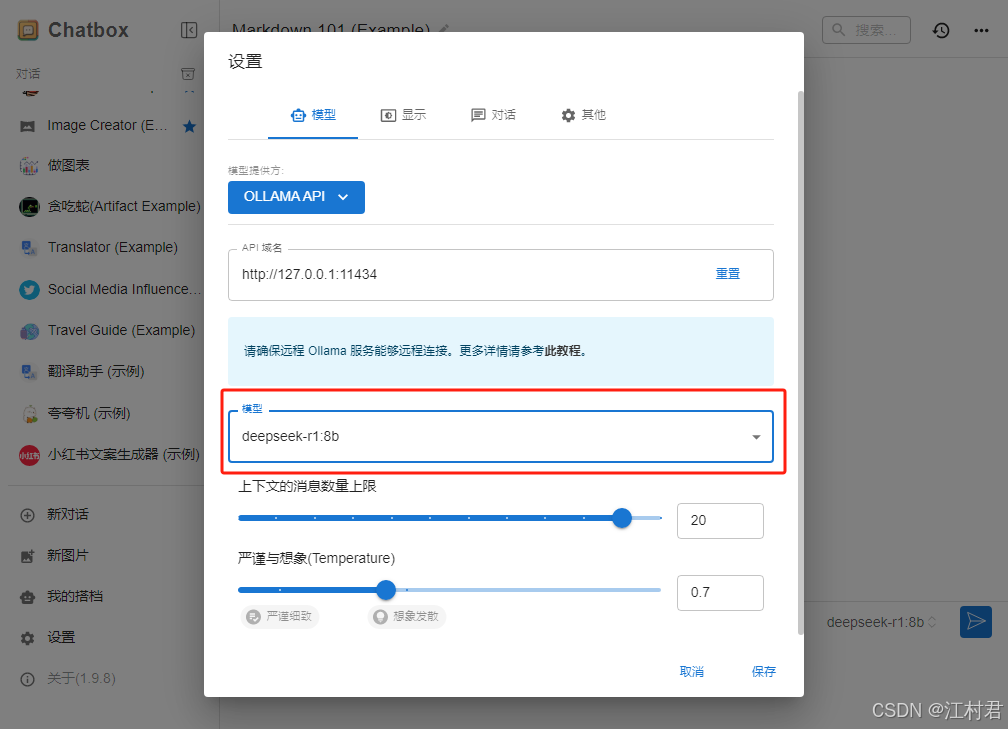Click the Temperature value field 0.7

click(720, 593)
